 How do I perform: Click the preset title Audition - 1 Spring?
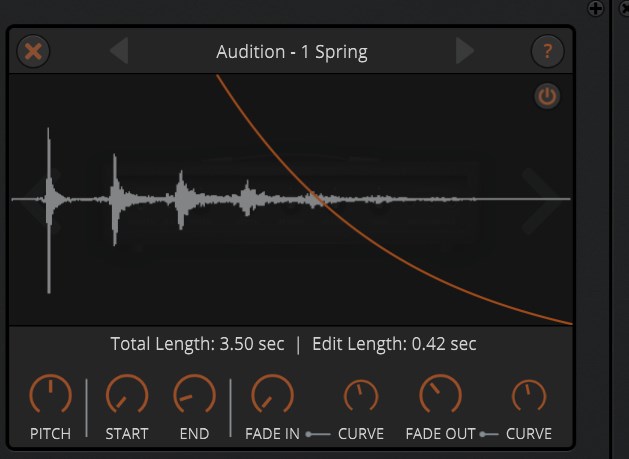click(x=292, y=52)
